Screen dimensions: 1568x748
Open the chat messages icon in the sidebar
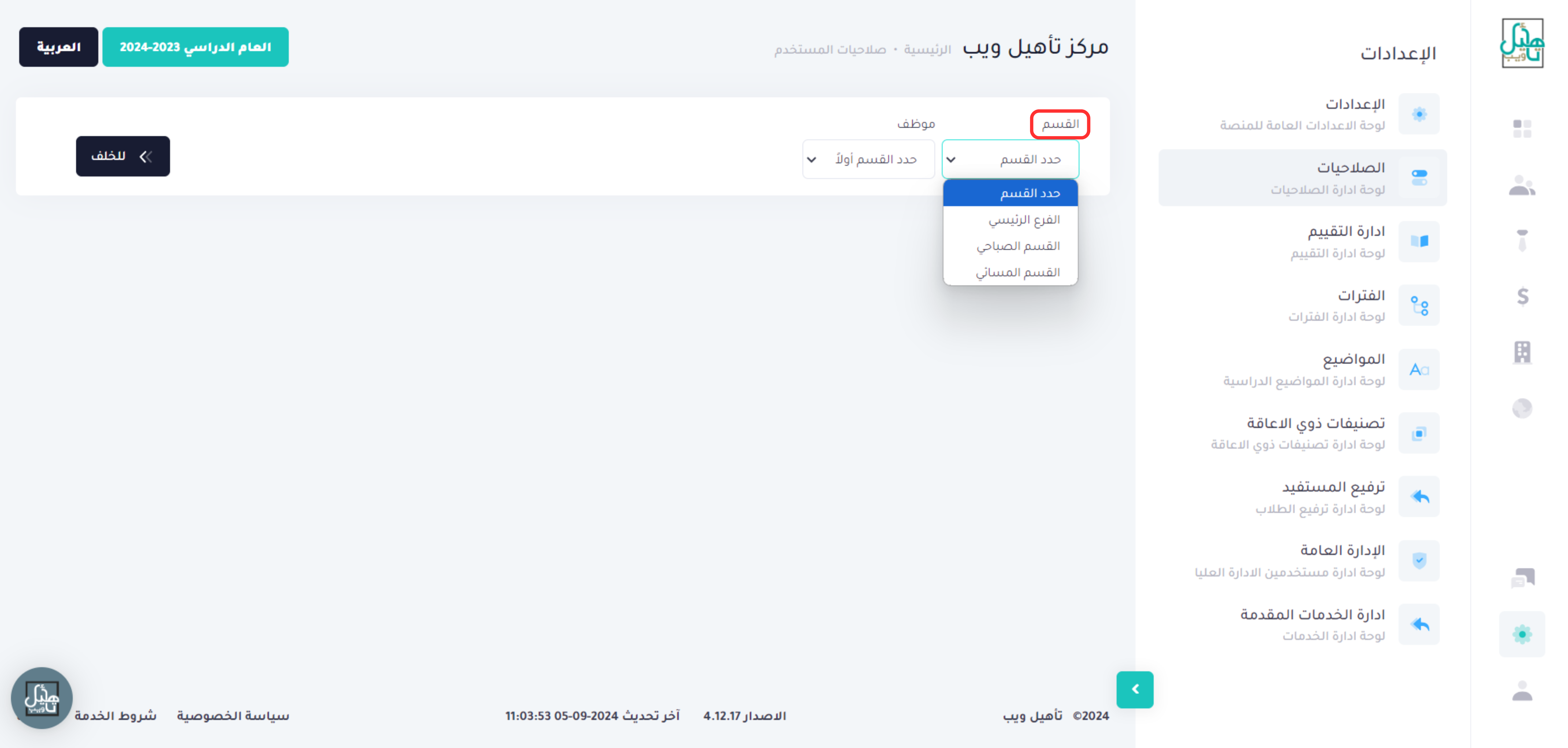coord(1522,578)
